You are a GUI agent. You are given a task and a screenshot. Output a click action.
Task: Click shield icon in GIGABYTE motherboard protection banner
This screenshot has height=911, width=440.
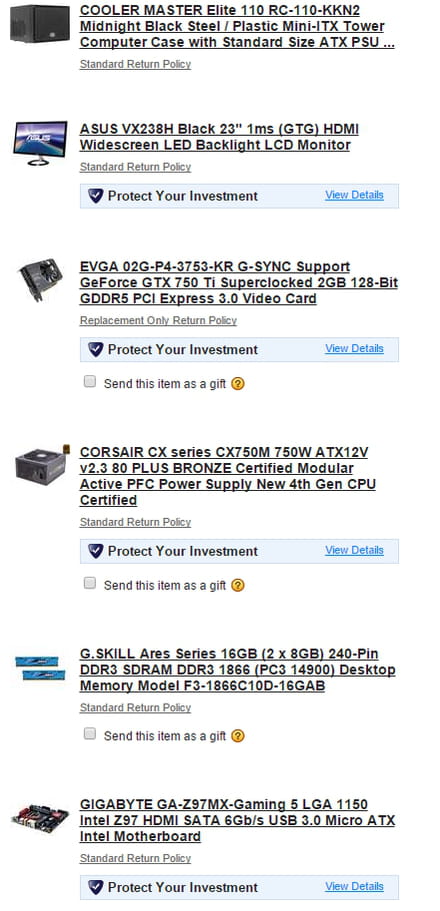96,887
